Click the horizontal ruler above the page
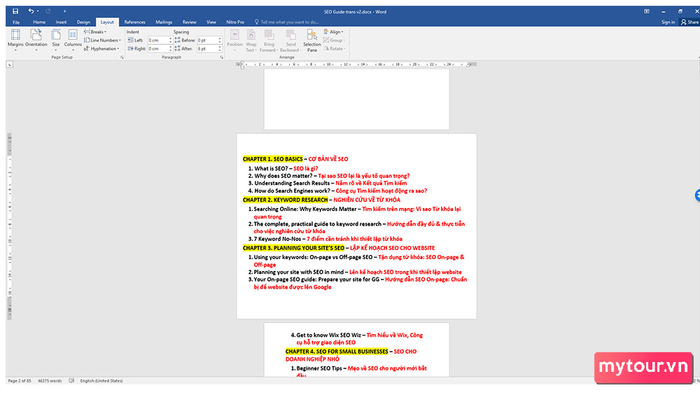The height and width of the screenshot is (393, 700). (x=356, y=64)
